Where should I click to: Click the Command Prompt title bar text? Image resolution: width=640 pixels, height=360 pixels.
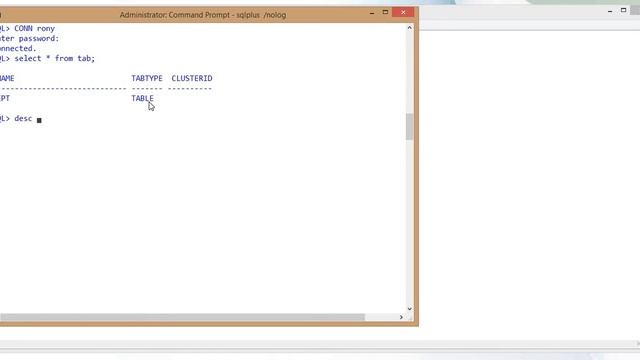click(x=202, y=15)
